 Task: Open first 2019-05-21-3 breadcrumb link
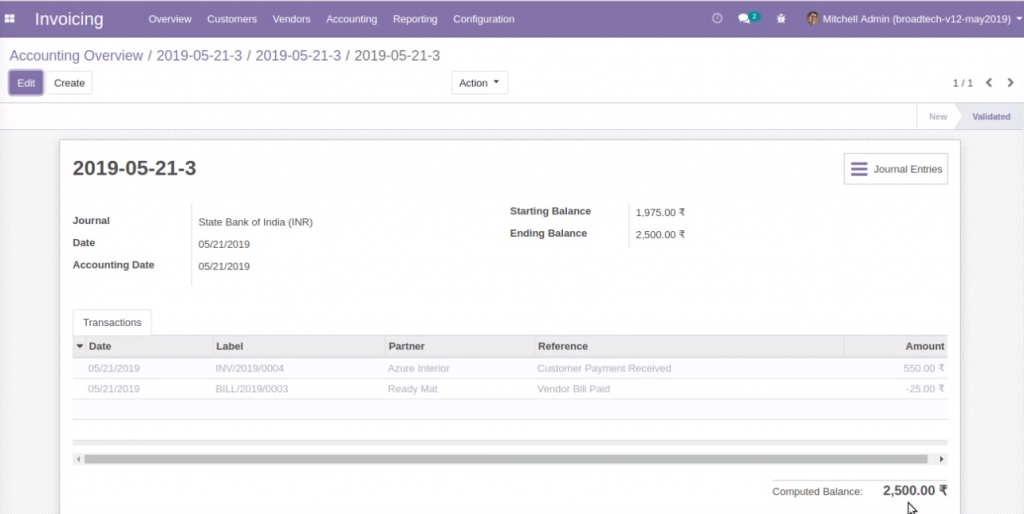199,56
